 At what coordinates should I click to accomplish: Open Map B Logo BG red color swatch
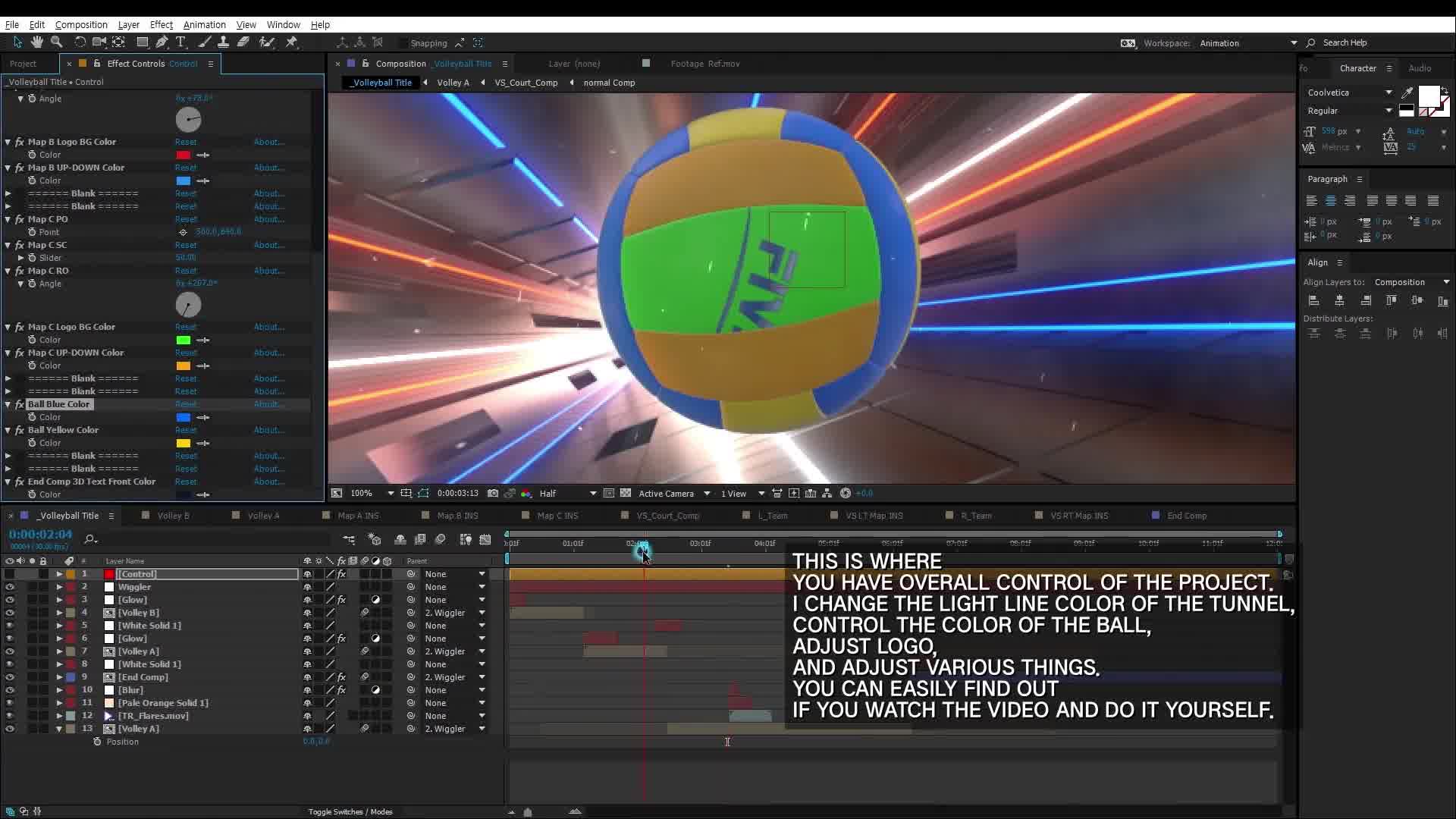(x=184, y=155)
